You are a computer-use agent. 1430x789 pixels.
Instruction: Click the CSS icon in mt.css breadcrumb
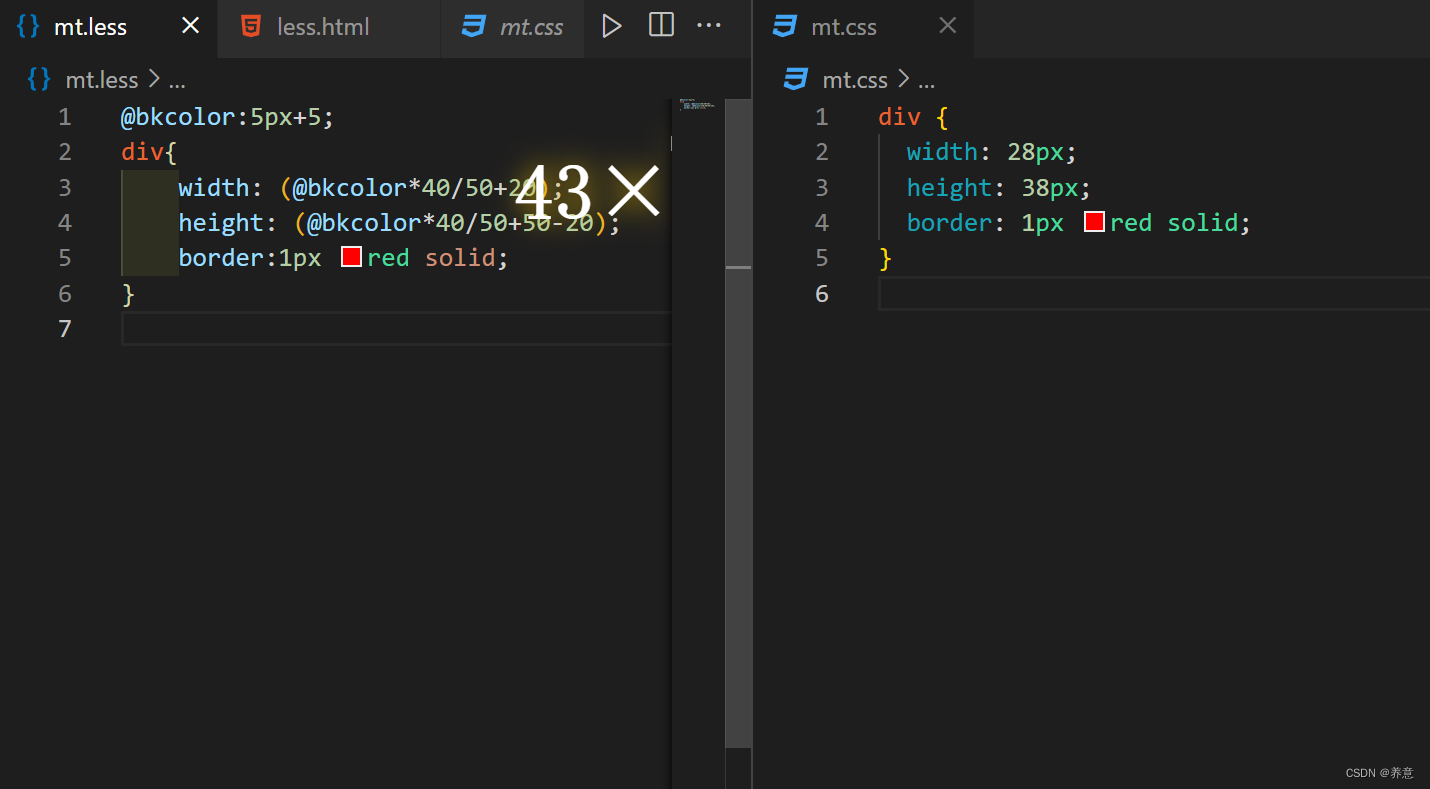[796, 80]
